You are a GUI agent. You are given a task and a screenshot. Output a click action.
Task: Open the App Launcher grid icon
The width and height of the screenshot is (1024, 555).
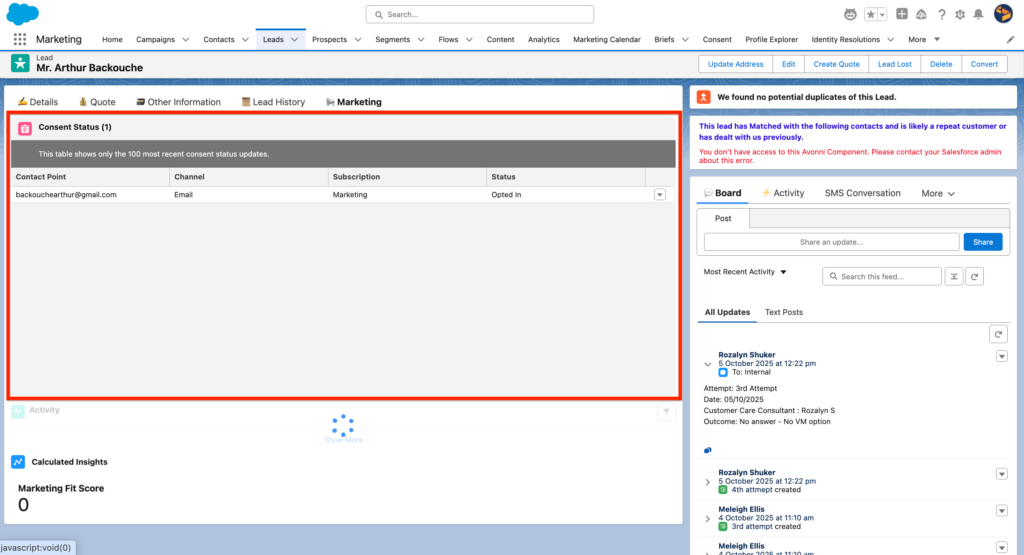(x=20, y=39)
